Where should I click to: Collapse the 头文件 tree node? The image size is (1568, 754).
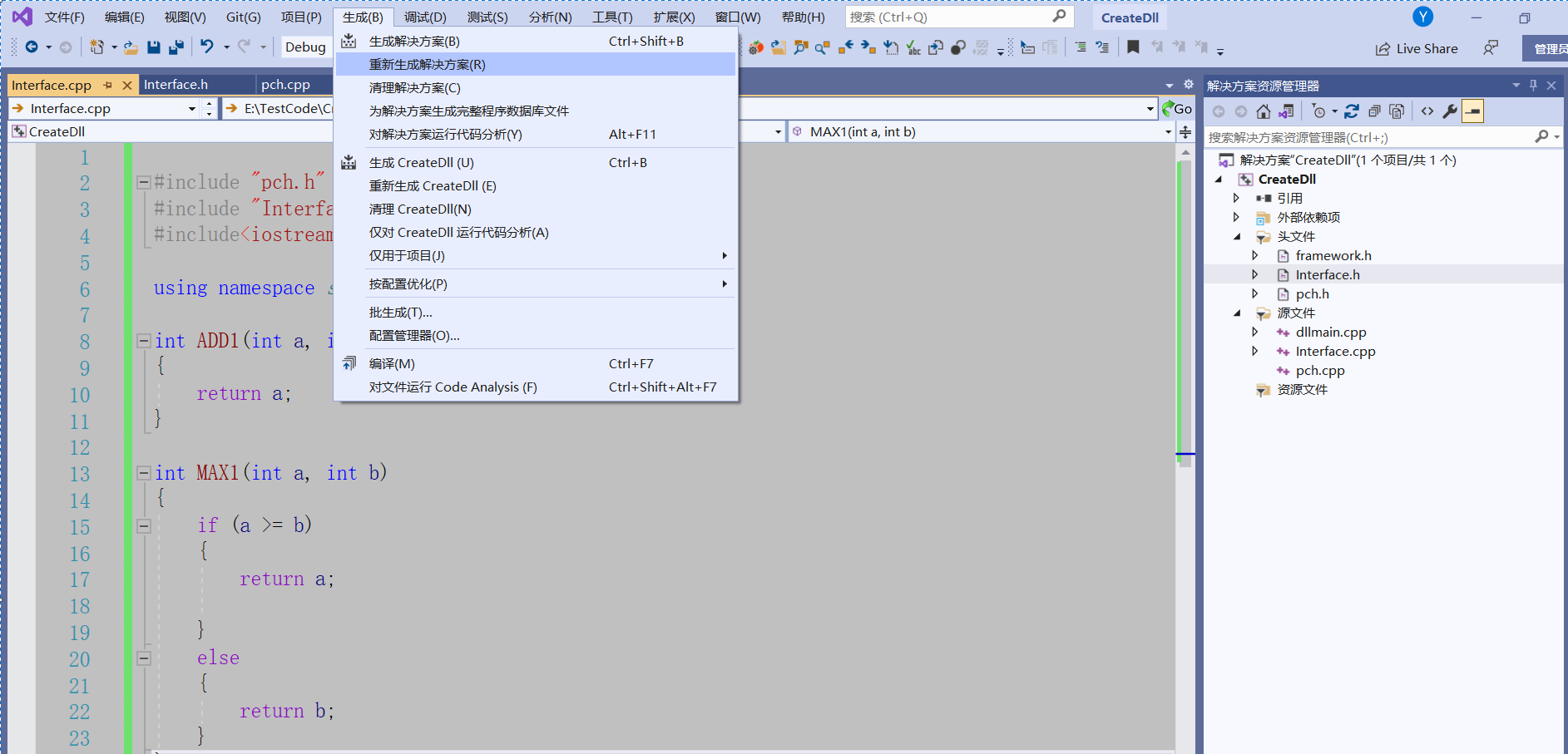(1237, 237)
